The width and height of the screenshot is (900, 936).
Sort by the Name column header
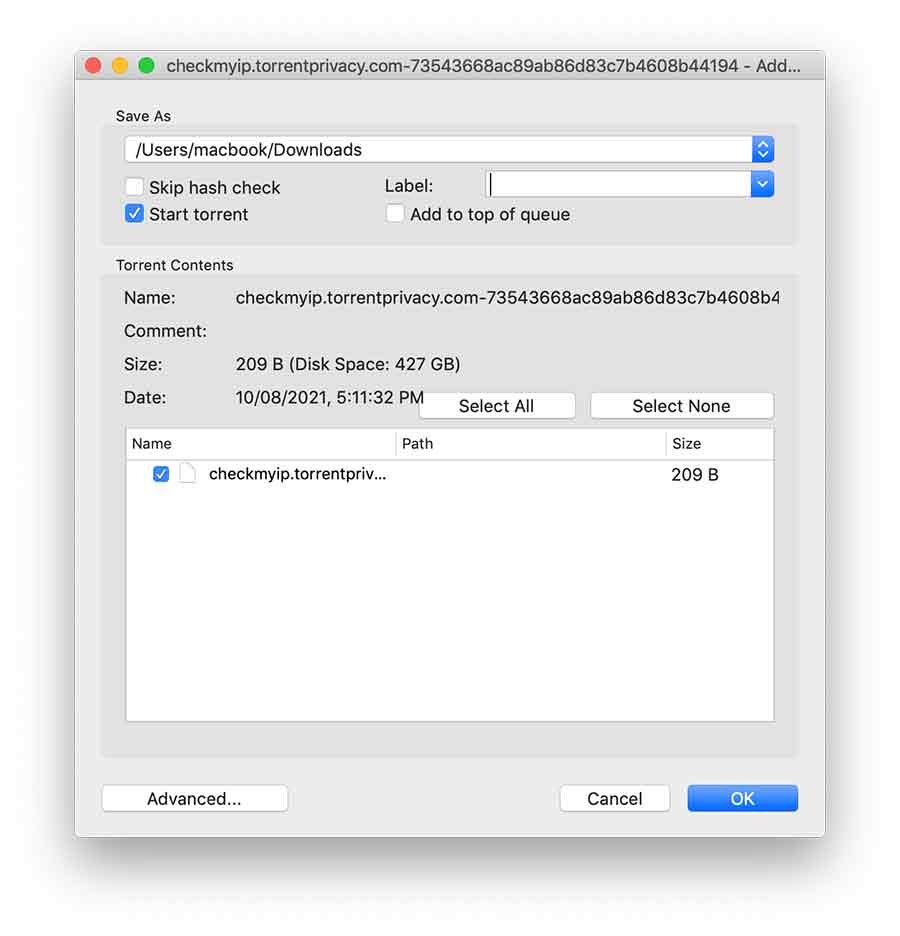pyautogui.click(x=152, y=443)
